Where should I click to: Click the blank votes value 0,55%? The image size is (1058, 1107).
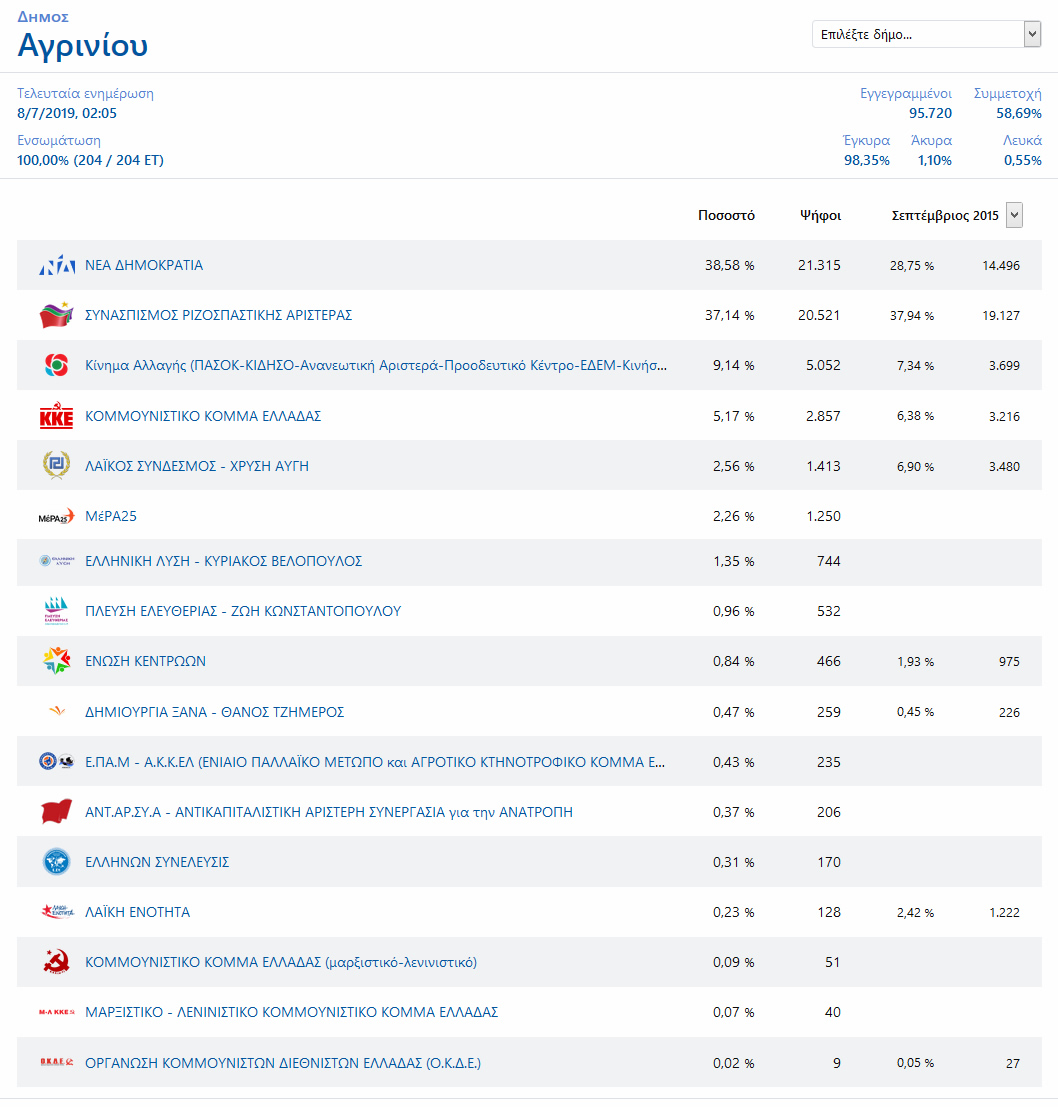click(1023, 160)
